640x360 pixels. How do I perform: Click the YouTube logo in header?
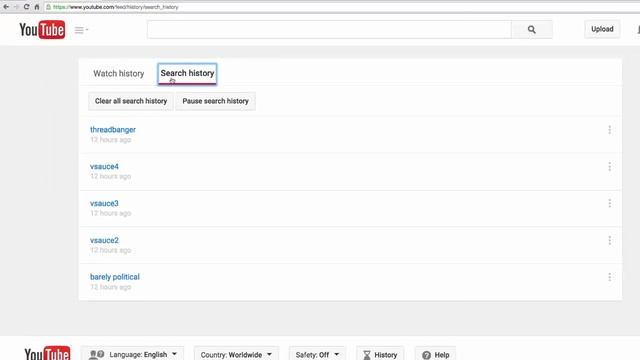pos(42,30)
